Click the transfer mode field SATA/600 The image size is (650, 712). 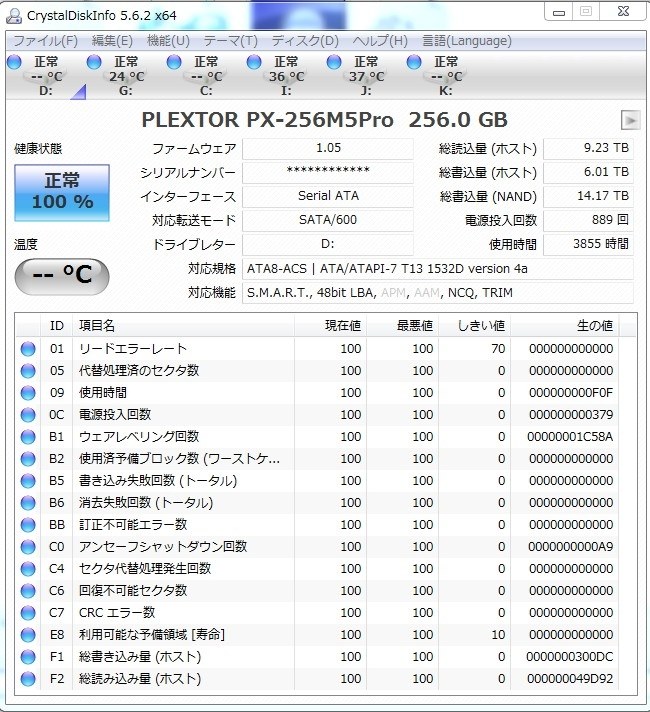point(328,220)
